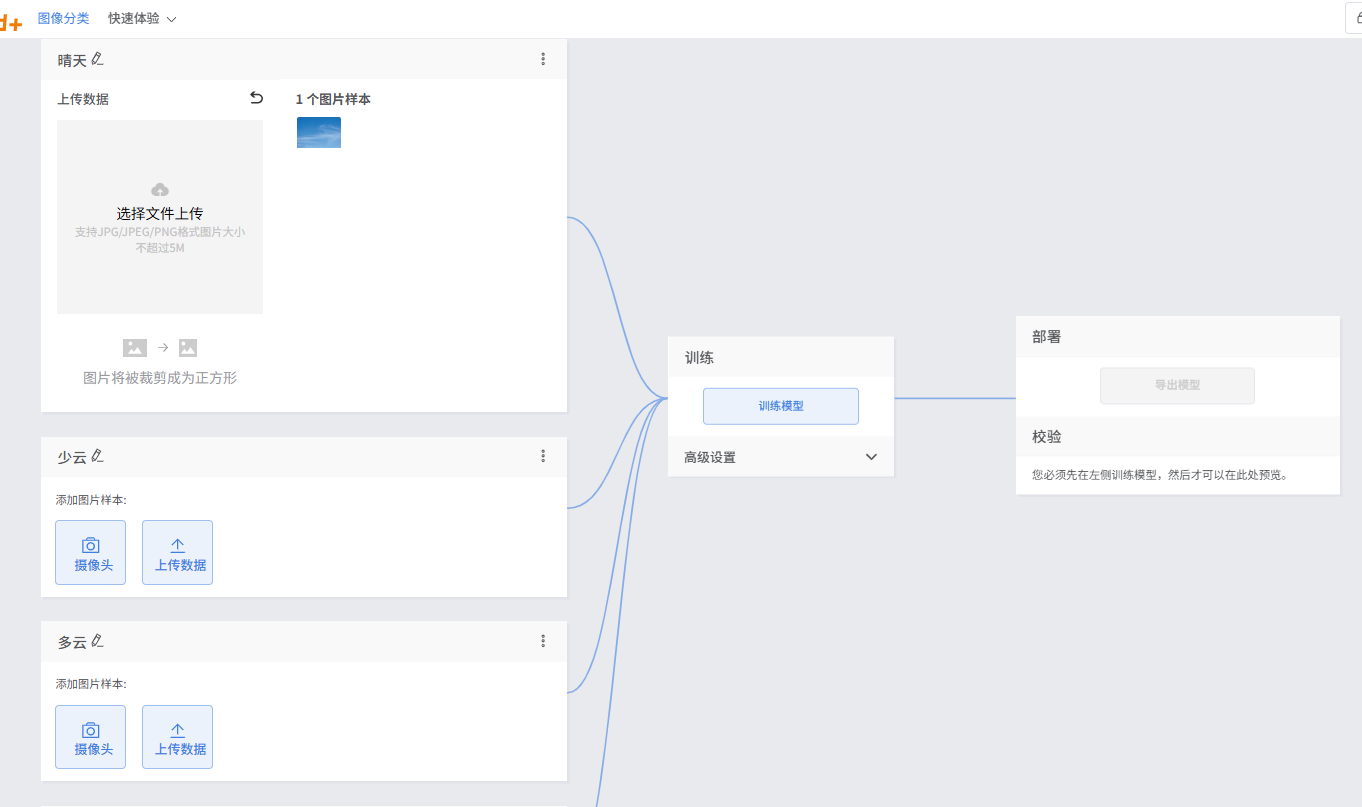Click the square crop illustration icon
The width and height of the screenshot is (1362, 807).
point(187,347)
